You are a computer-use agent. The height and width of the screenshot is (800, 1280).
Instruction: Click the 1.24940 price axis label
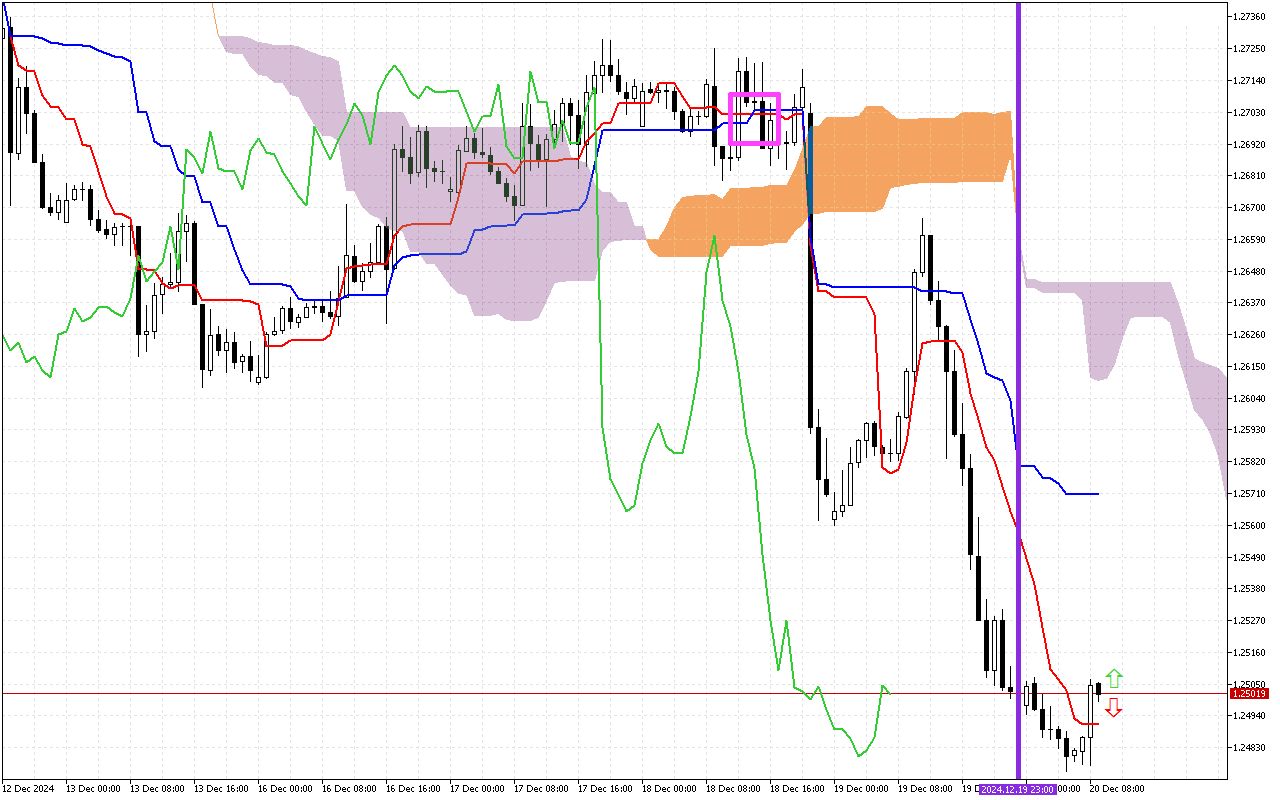(1250, 716)
